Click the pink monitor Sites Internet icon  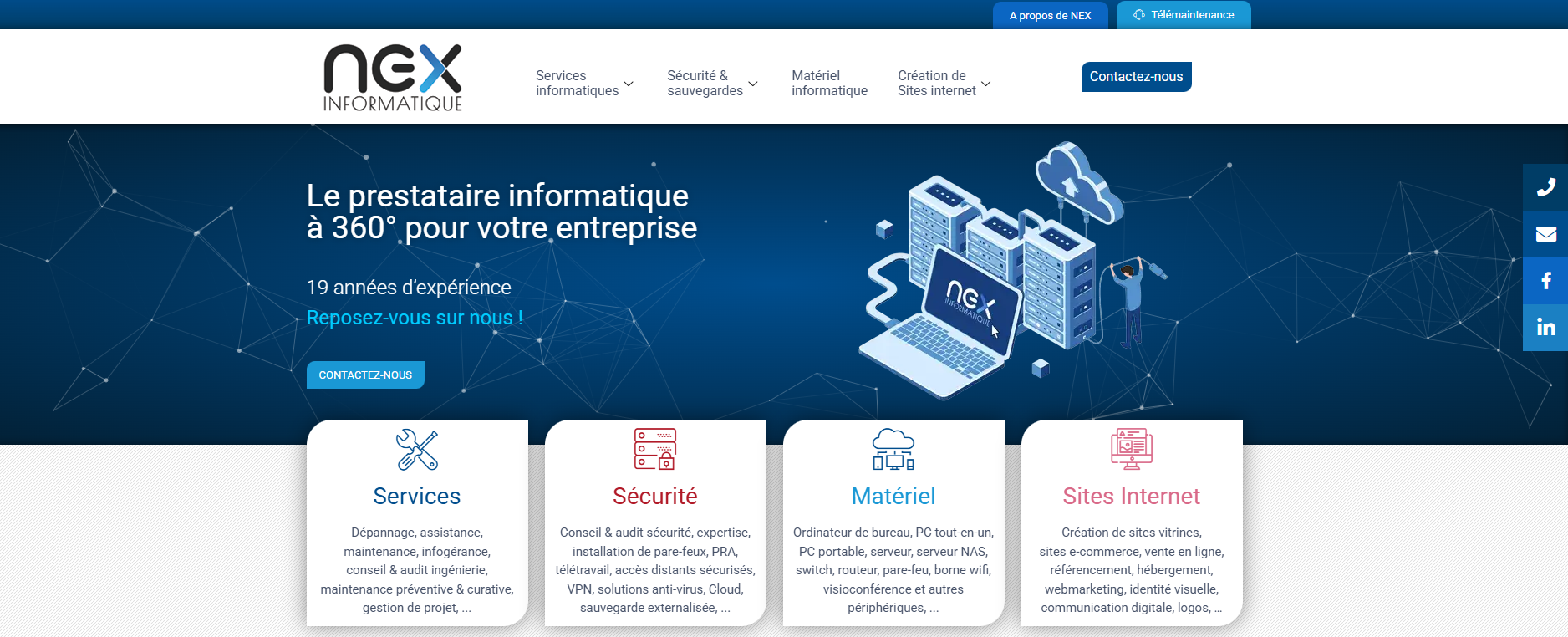pos(1132,449)
